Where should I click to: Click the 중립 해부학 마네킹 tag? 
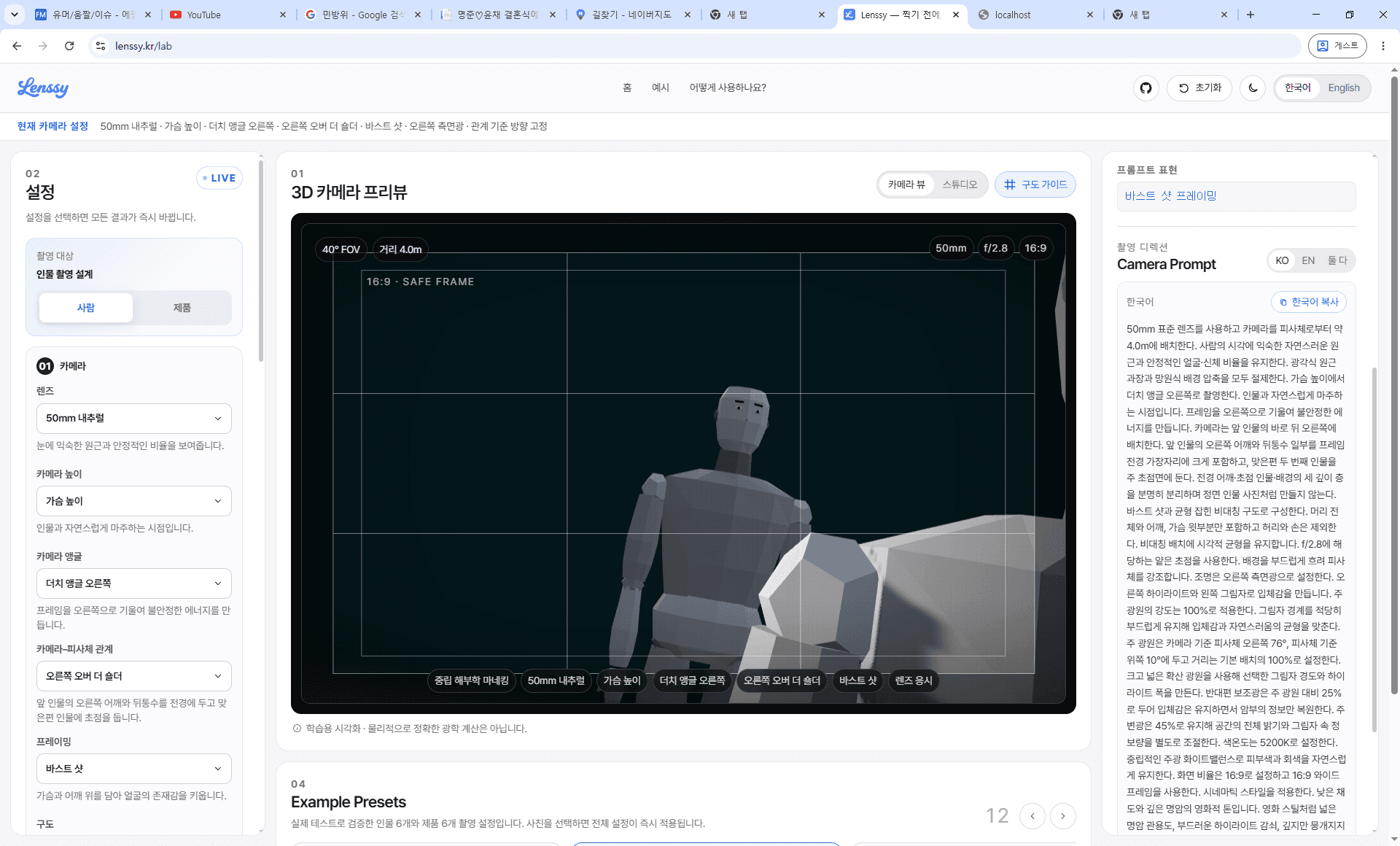[x=472, y=680]
